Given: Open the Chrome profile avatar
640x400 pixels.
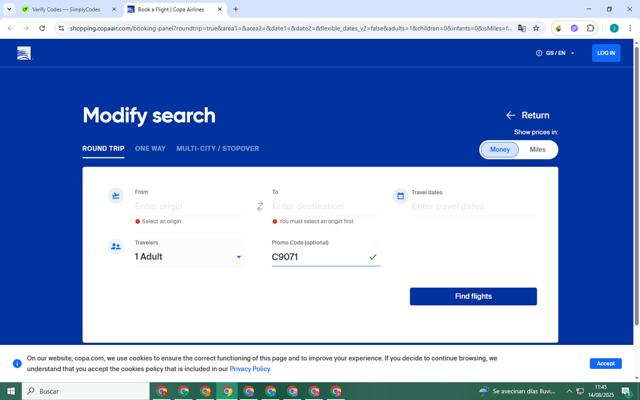Looking at the screenshot, I should click(x=614, y=28).
